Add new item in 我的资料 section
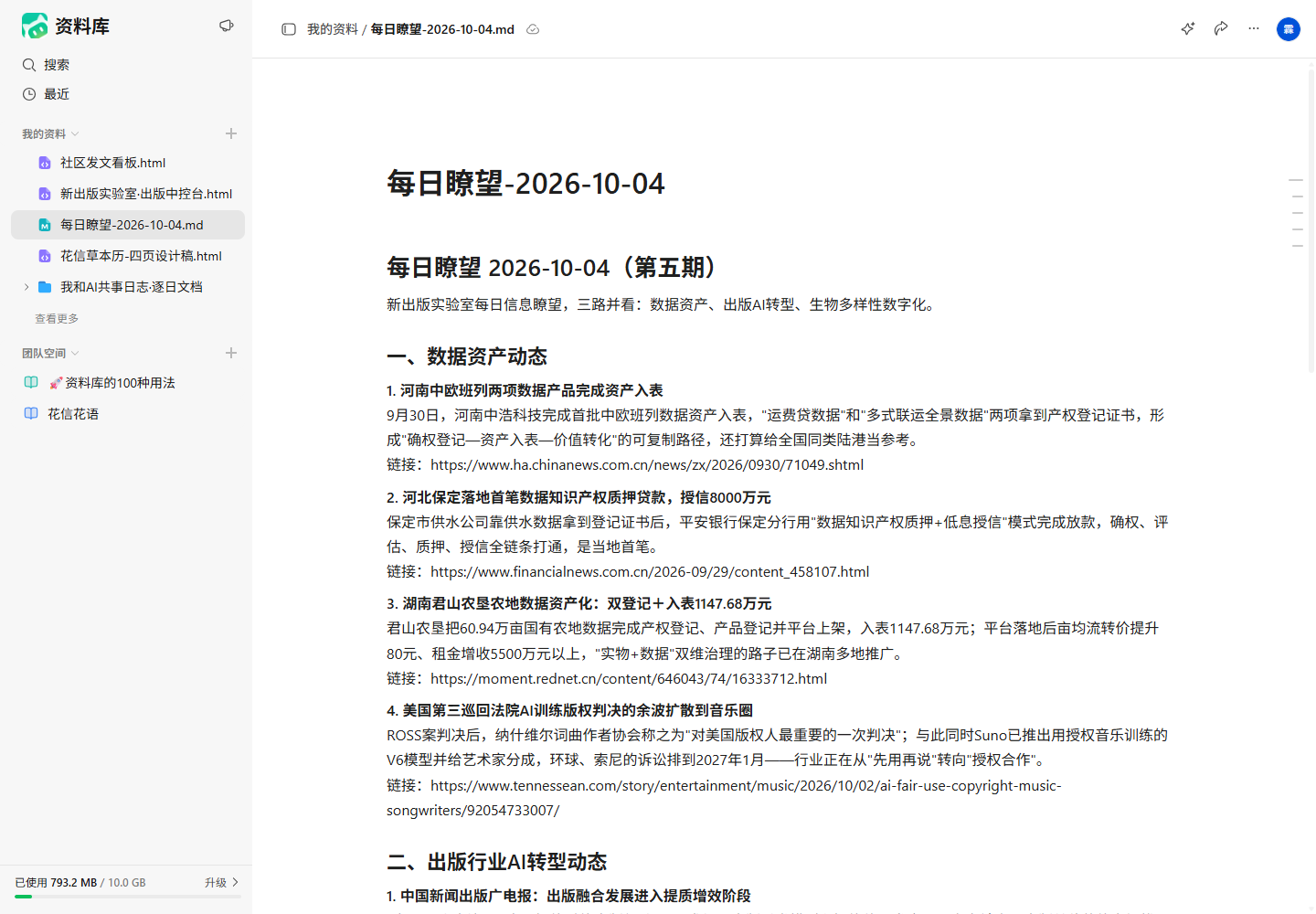This screenshot has width=1316, height=914. pos(231,133)
